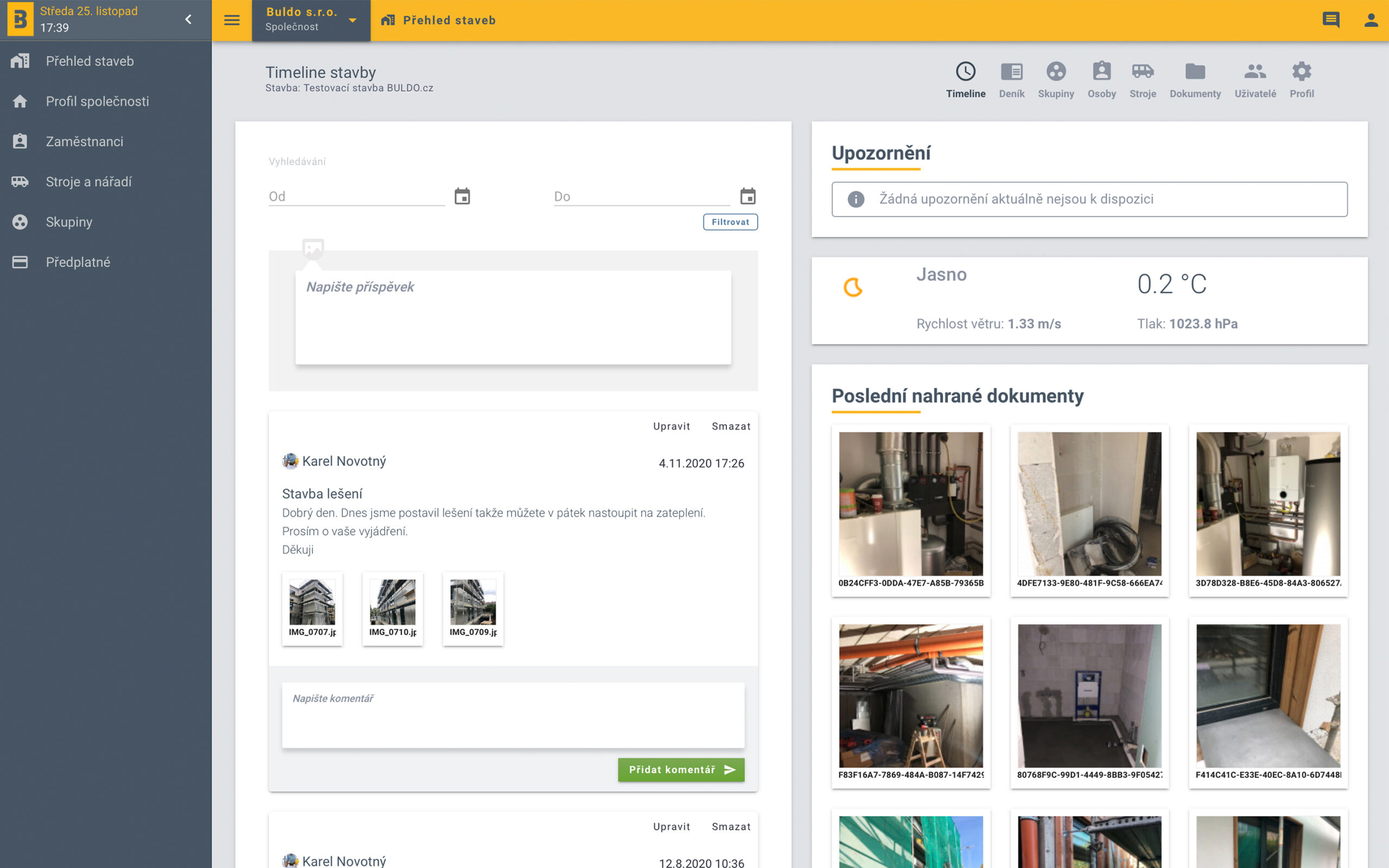Switch to the Uživatelé tab
This screenshot has width=1389, height=868.
coord(1256,80)
